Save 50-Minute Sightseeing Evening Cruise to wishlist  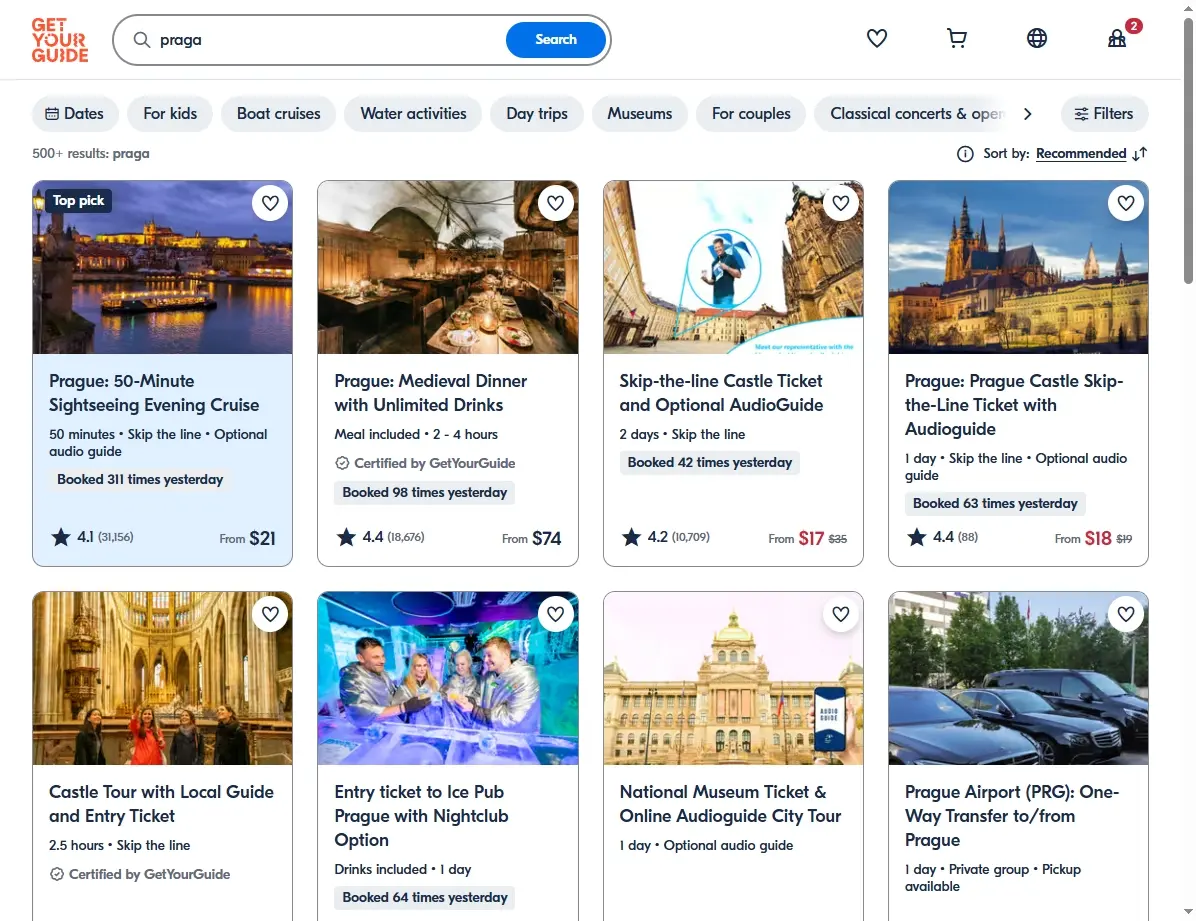click(270, 203)
